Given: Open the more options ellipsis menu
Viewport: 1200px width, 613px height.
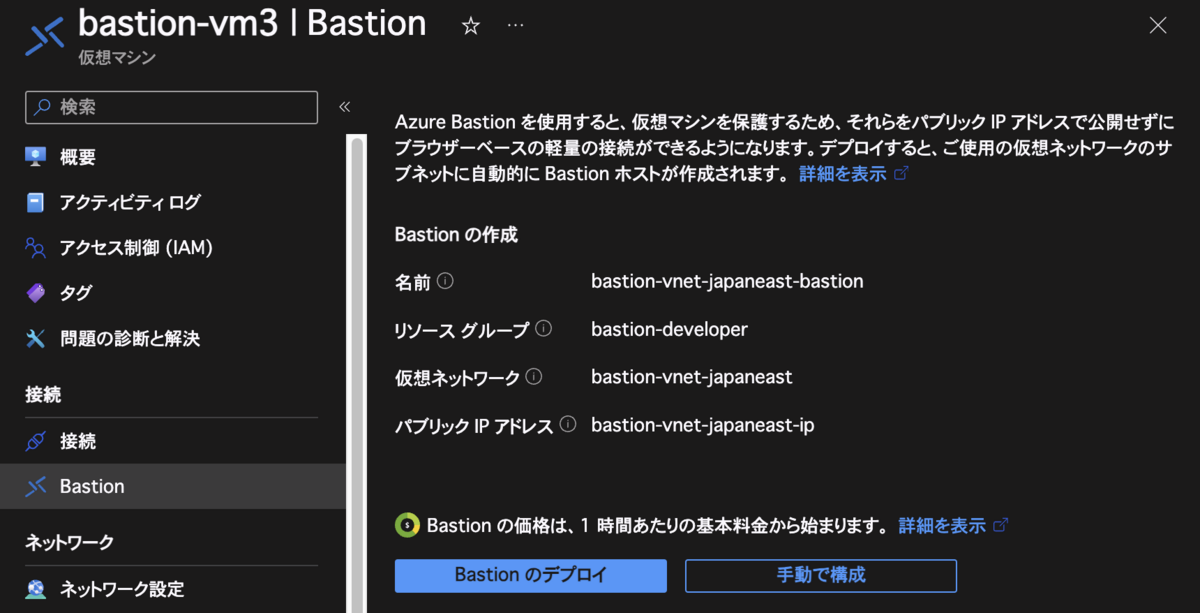Looking at the screenshot, I should 516,25.
